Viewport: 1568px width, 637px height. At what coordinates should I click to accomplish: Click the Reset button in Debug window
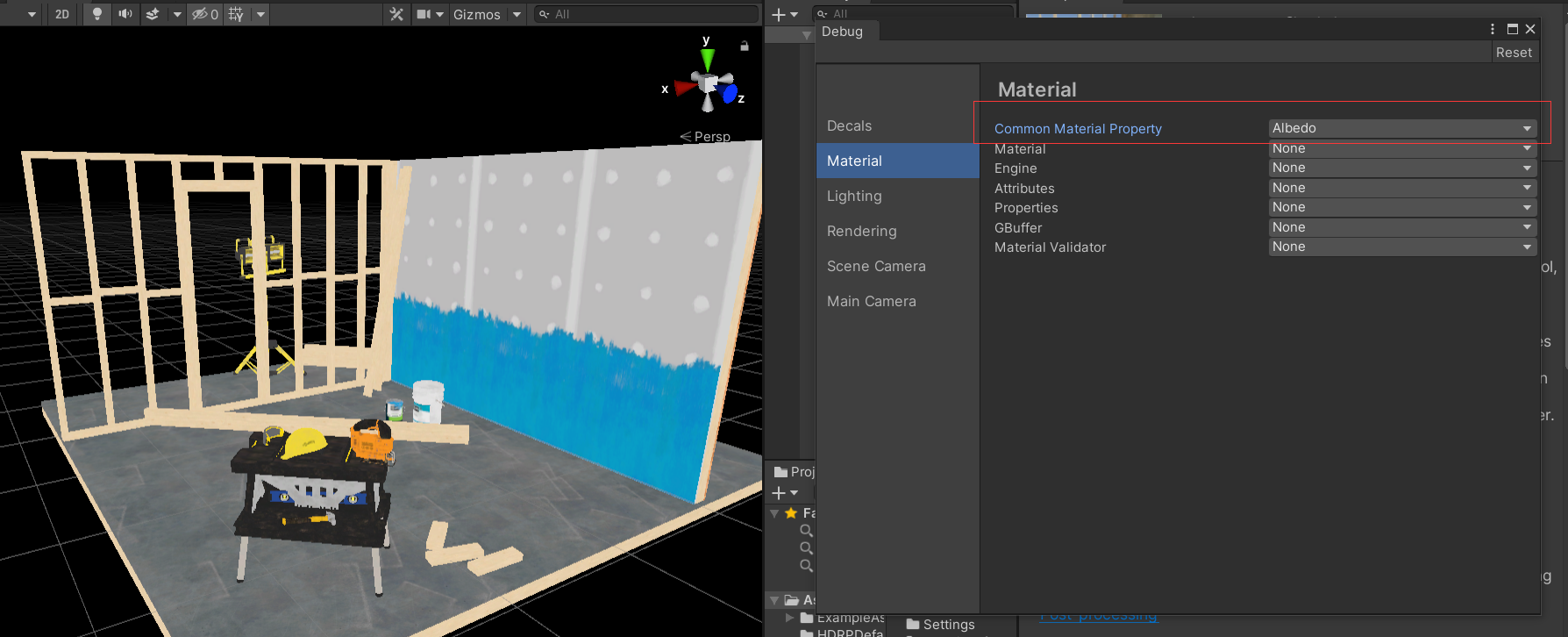point(1515,53)
